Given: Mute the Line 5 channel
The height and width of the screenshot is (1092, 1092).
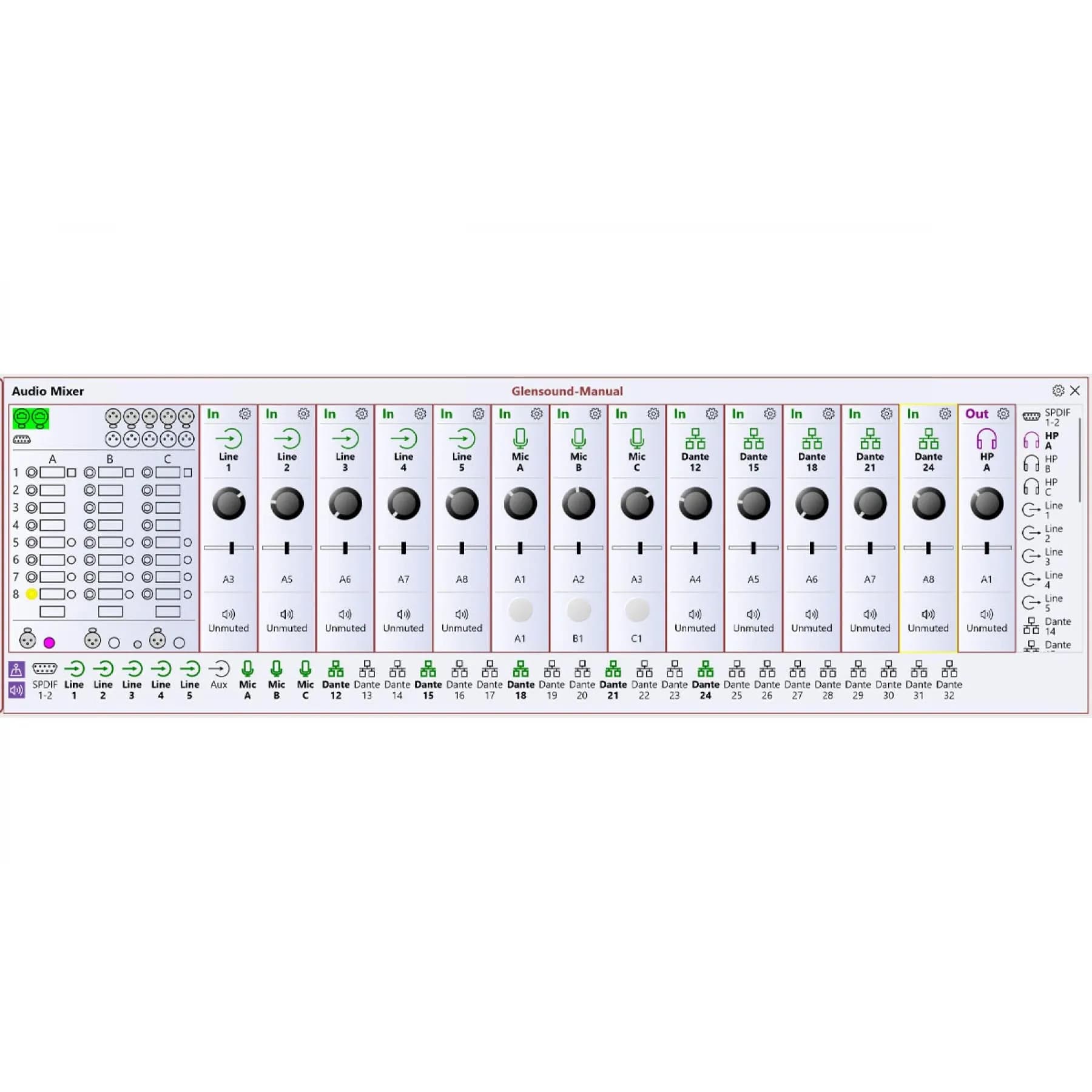Looking at the screenshot, I should point(462,621).
